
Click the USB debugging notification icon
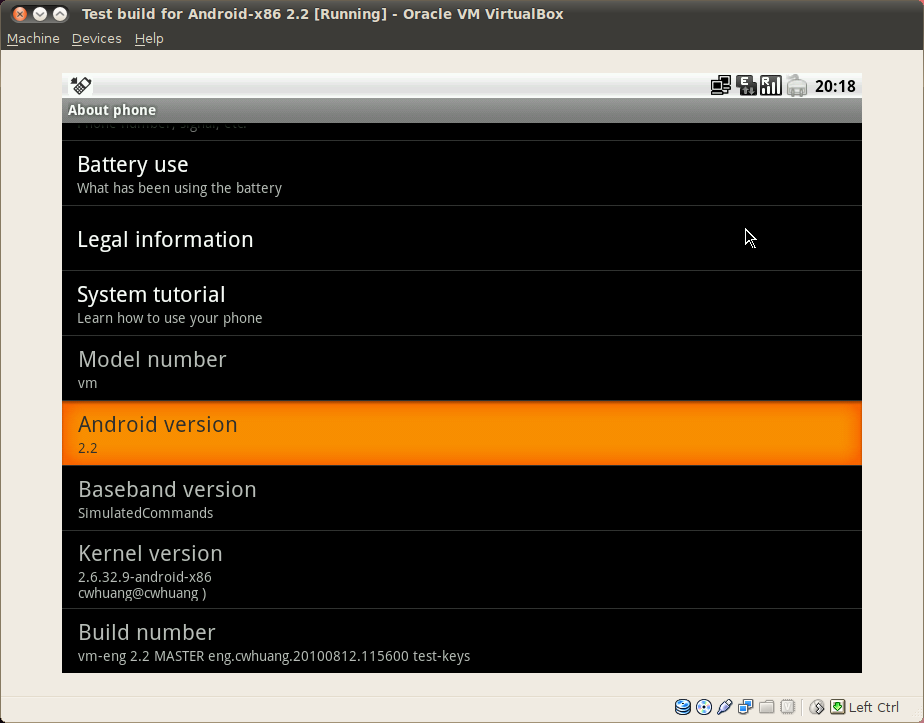(x=81, y=86)
